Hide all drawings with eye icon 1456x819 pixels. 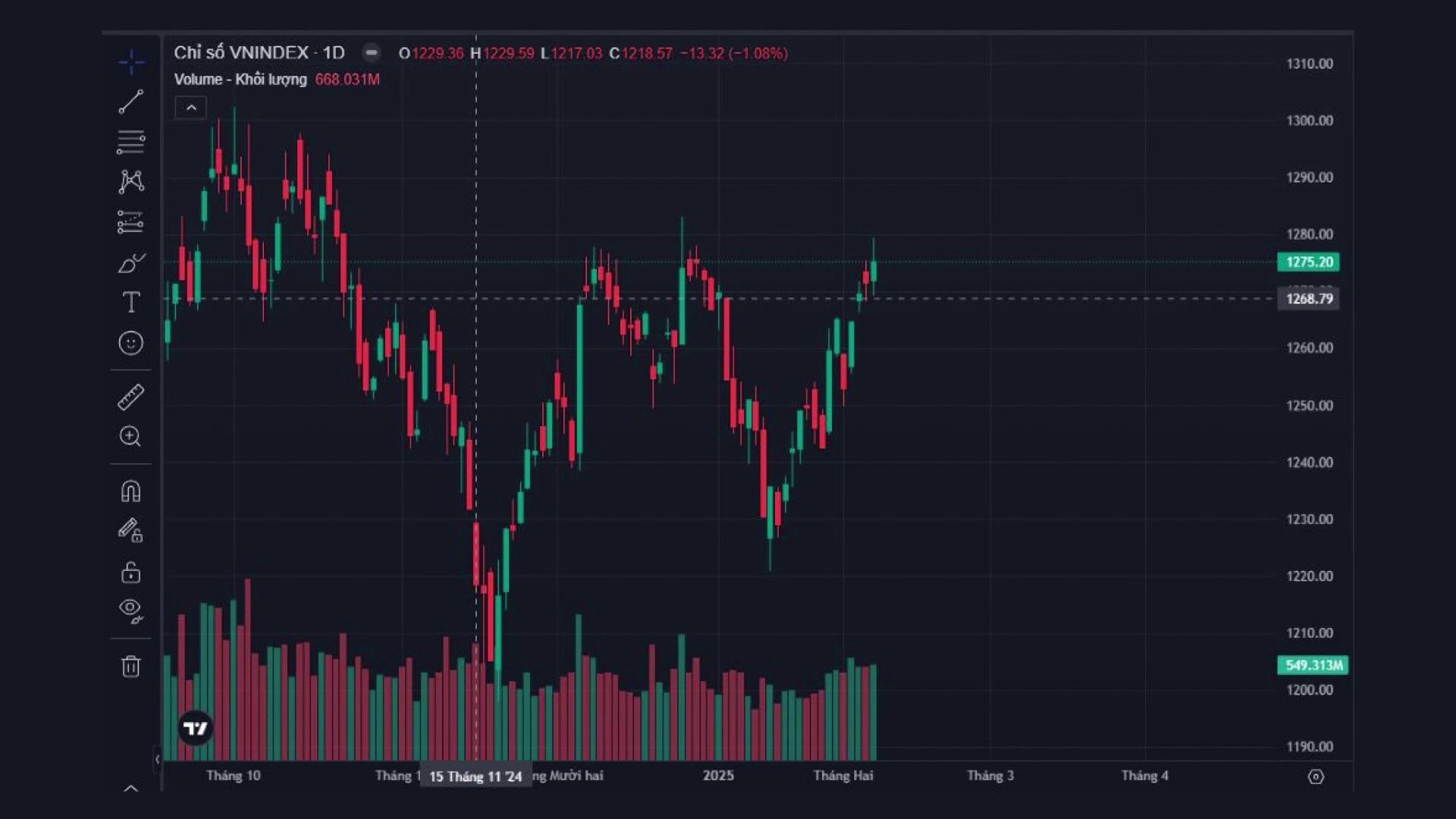point(131,610)
